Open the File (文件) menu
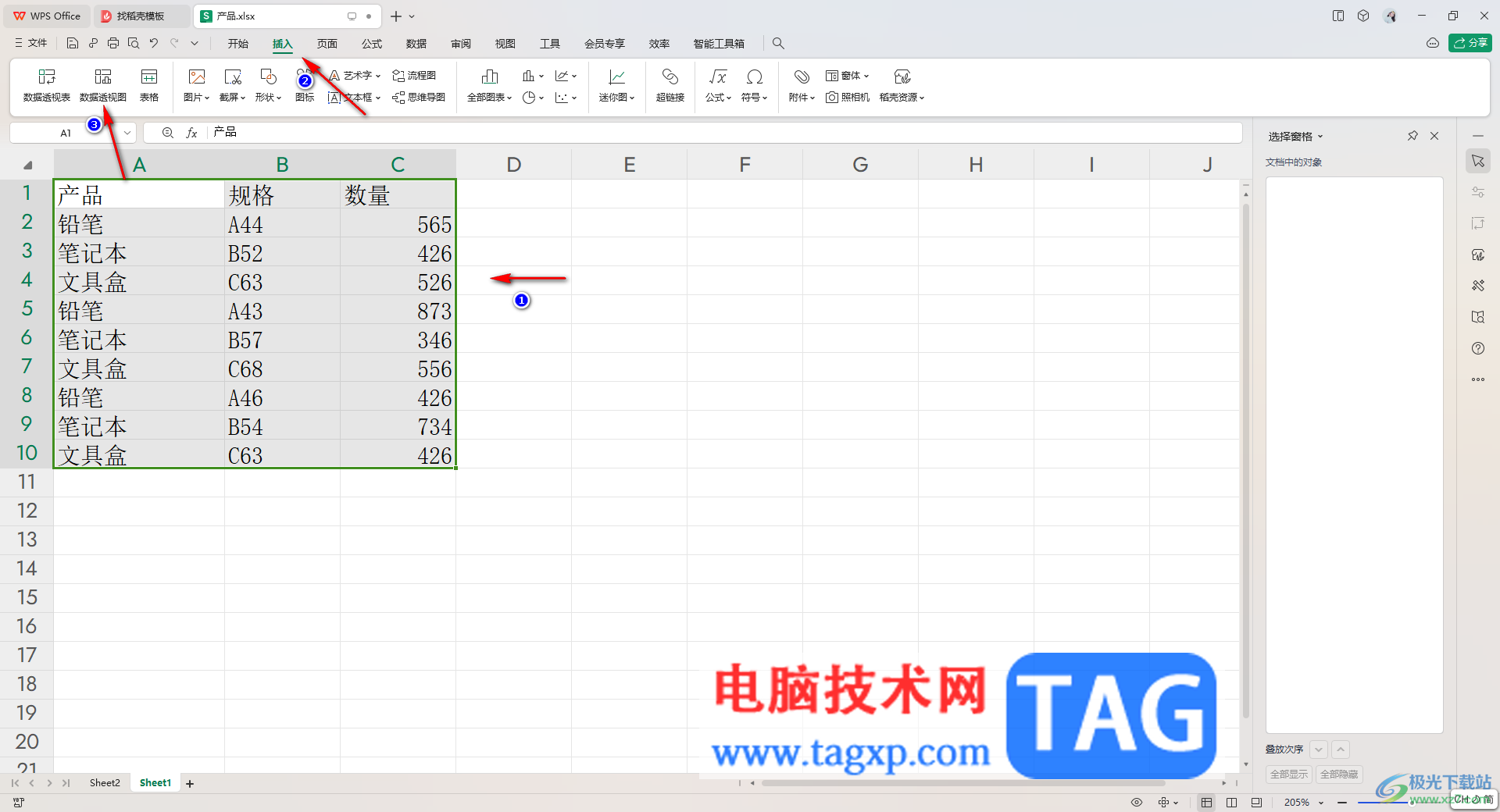 (x=31, y=44)
